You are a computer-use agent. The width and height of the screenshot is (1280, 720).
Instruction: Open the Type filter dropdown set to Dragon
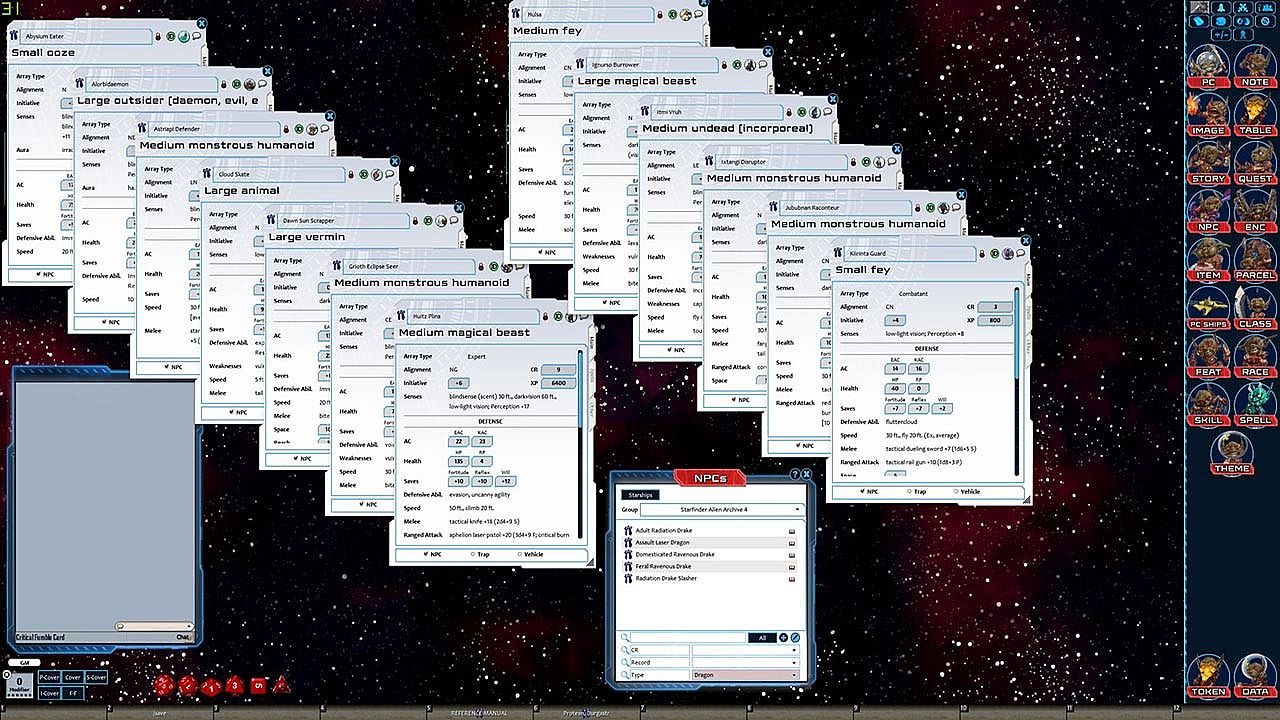745,676
